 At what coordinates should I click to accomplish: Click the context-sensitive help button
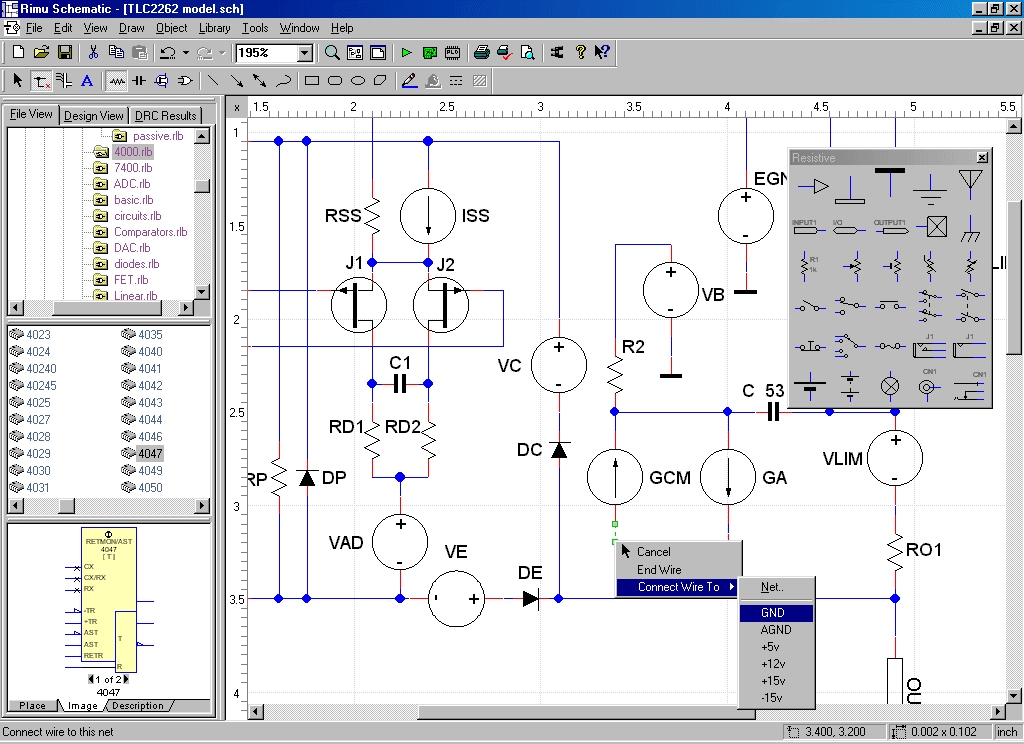coord(602,52)
